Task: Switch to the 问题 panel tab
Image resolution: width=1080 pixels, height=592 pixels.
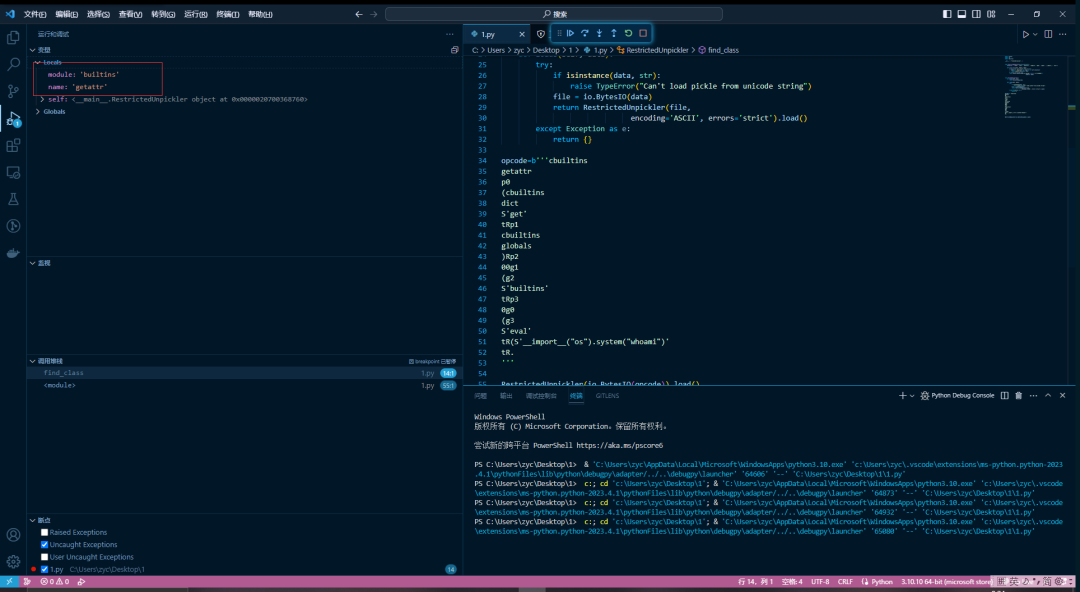Action: [x=481, y=396]
